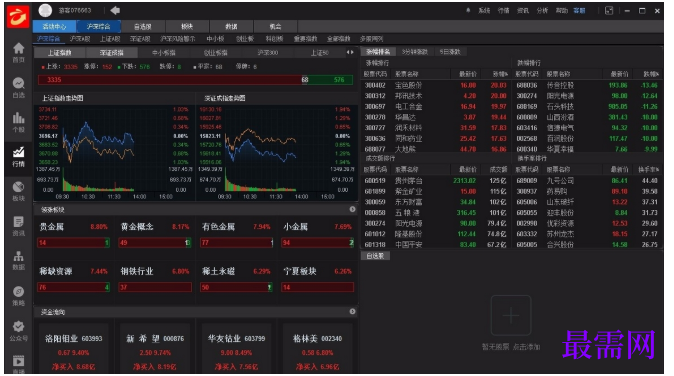Click the 3335 rise/fall distribution bar

[196, 79]
